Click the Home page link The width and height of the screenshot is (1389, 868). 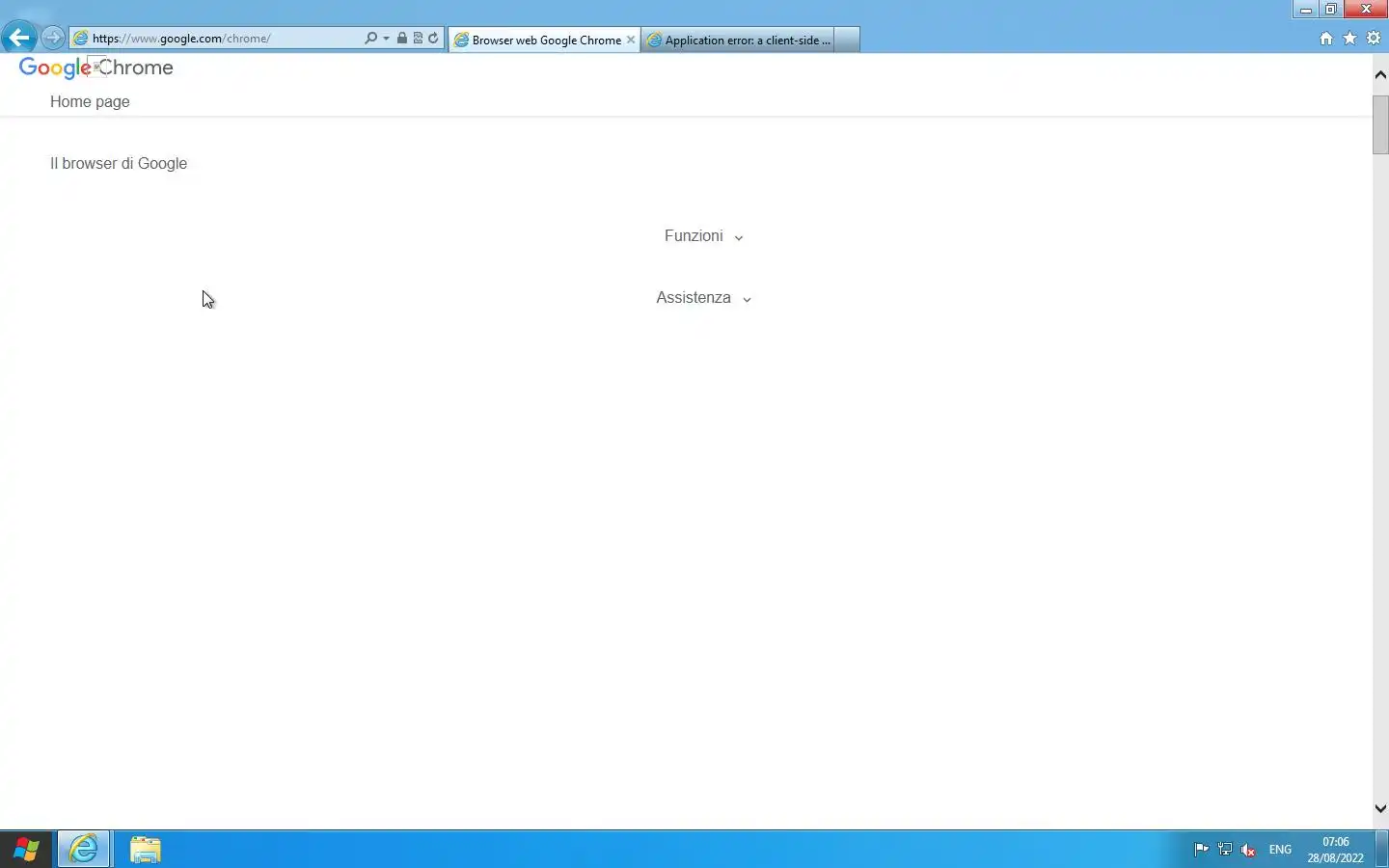tap(90, 101)
